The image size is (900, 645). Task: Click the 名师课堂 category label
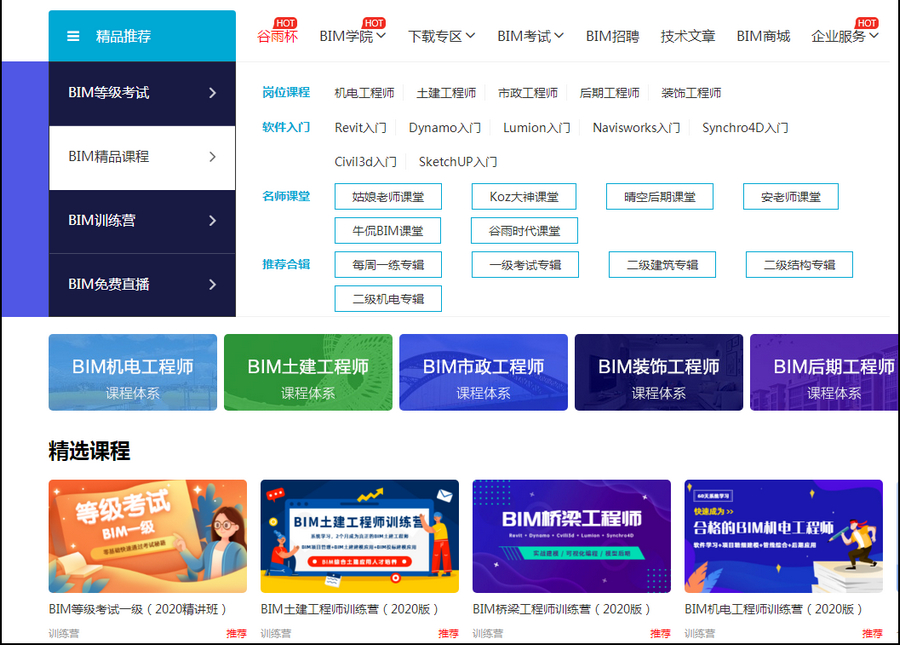(286, 196)
